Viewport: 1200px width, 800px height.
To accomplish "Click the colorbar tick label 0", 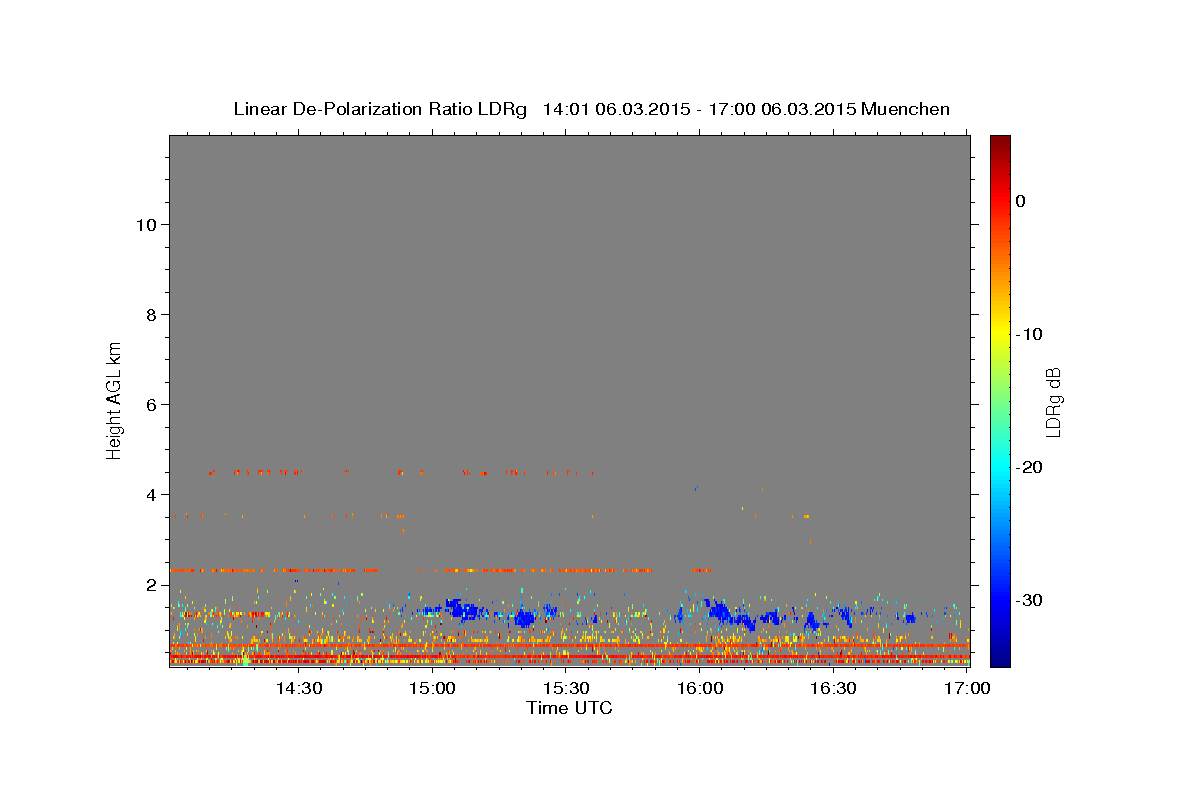I will (x=1021, y=201).
